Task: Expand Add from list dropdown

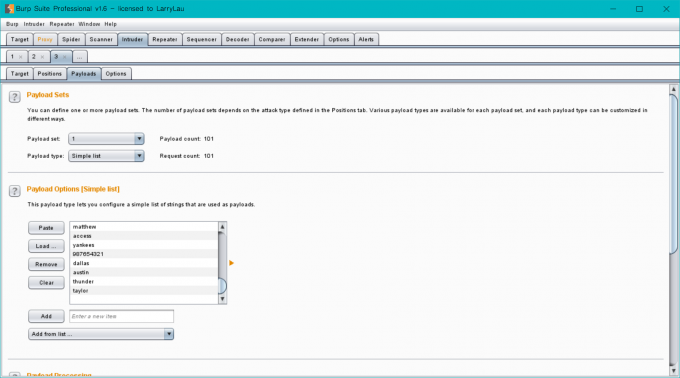Action: pyautogui.click(x=101, y=334)
